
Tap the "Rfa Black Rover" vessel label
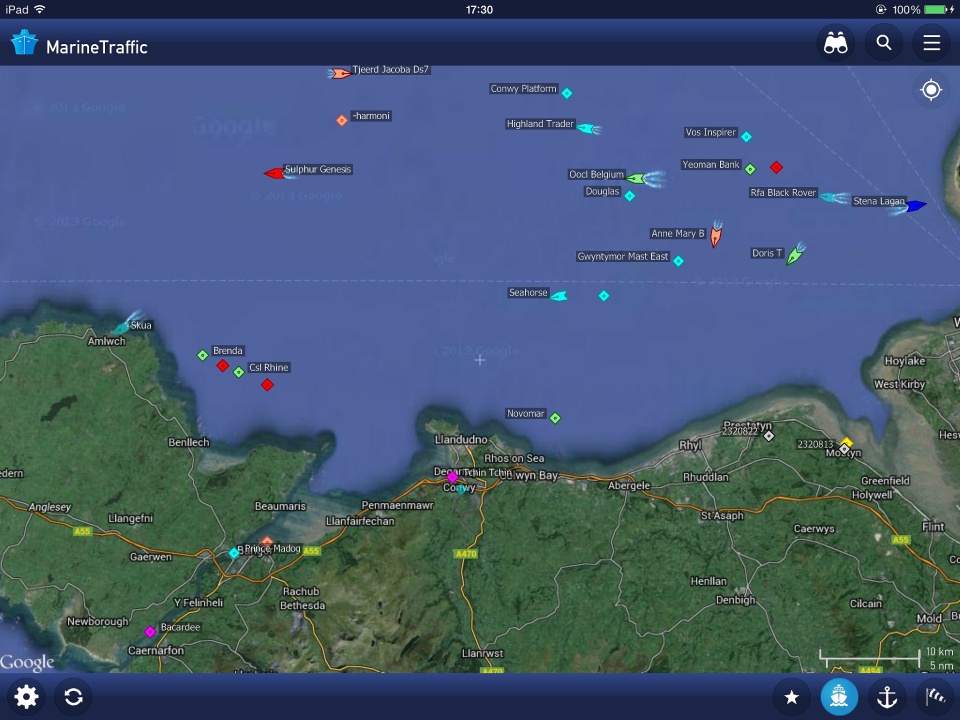(x=783, y=193)
